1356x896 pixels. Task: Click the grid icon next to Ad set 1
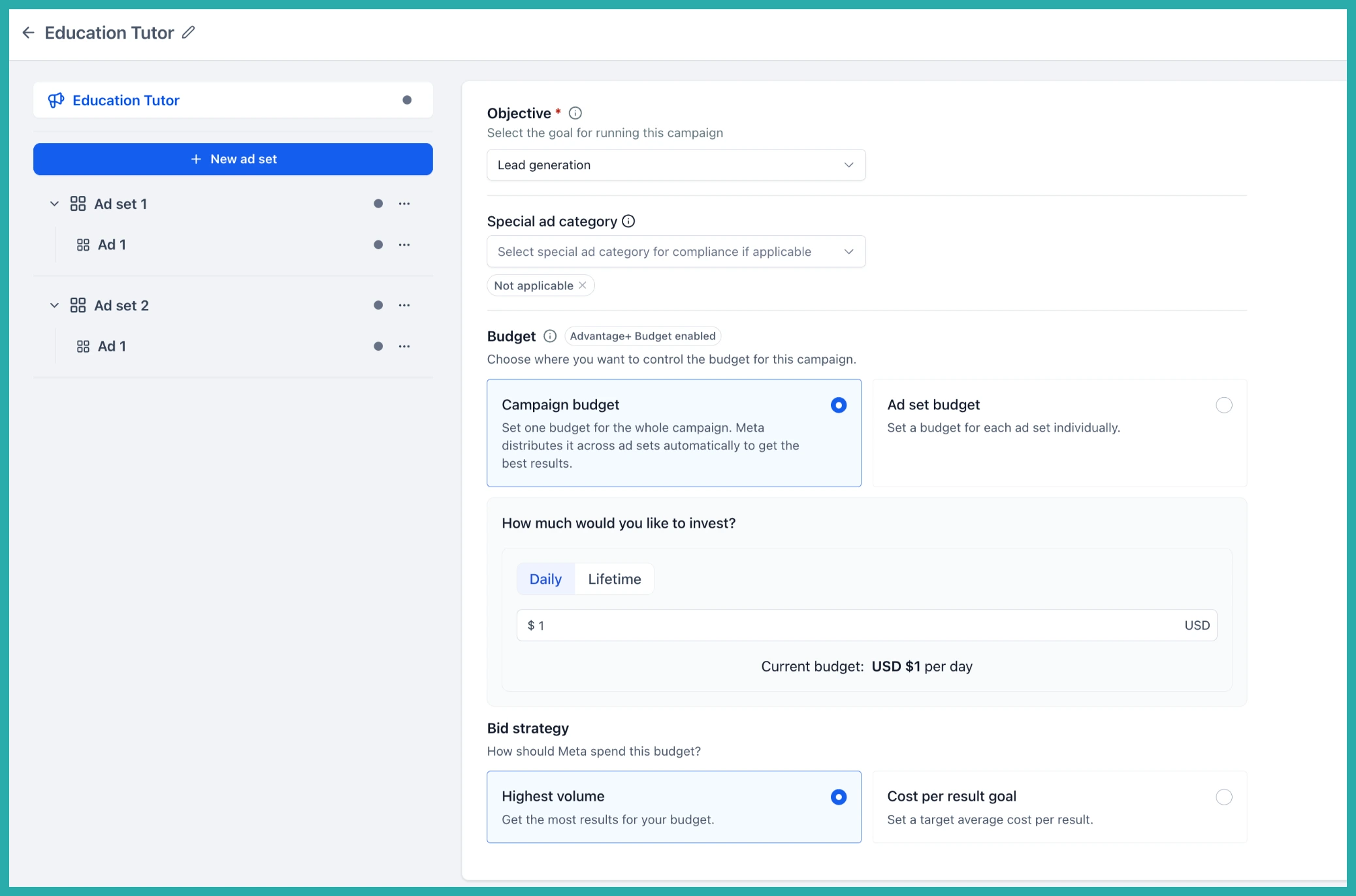[78, 204]
